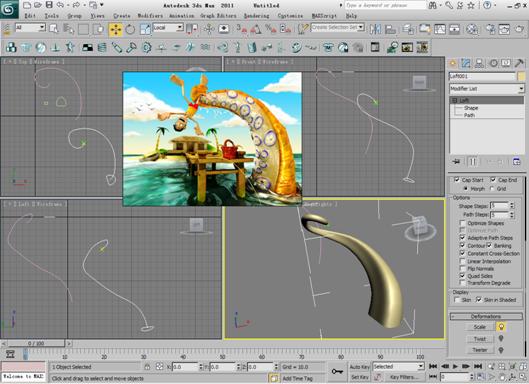Switch to the Utilities hammer panel tab
The height and width of the screenshot is (384, 529).
pyautogui.click(x=519, y=63)
